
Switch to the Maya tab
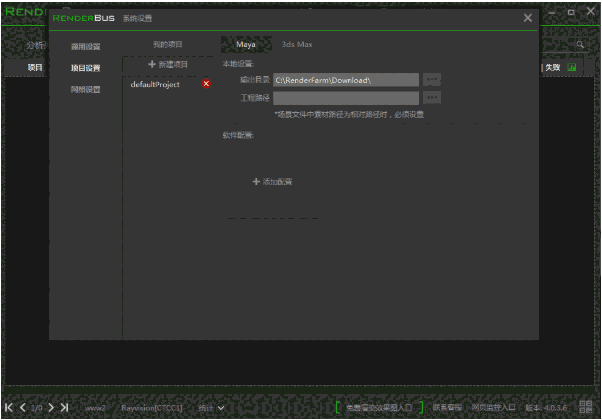[246, 45]
